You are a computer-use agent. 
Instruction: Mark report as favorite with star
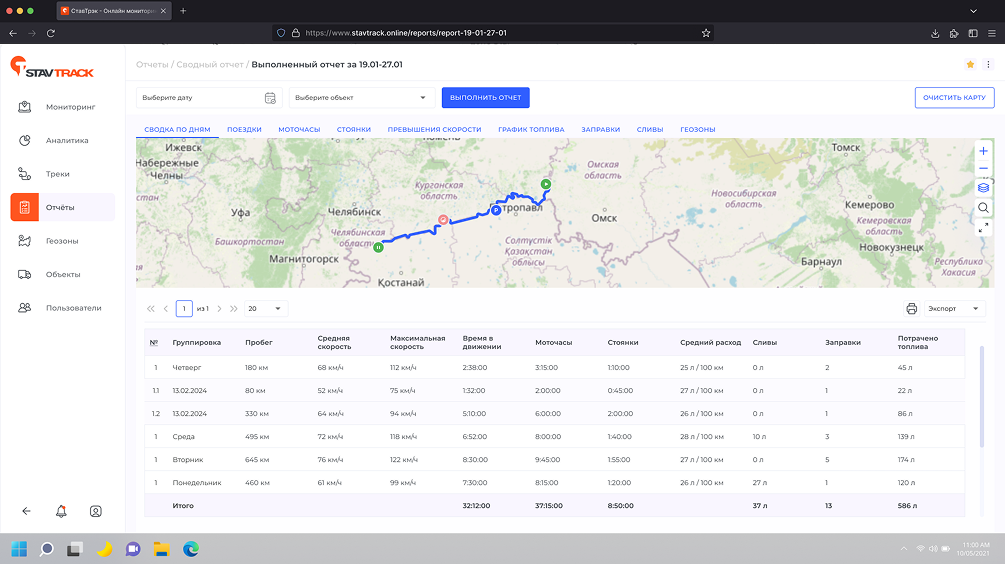(x=970, y=65)
